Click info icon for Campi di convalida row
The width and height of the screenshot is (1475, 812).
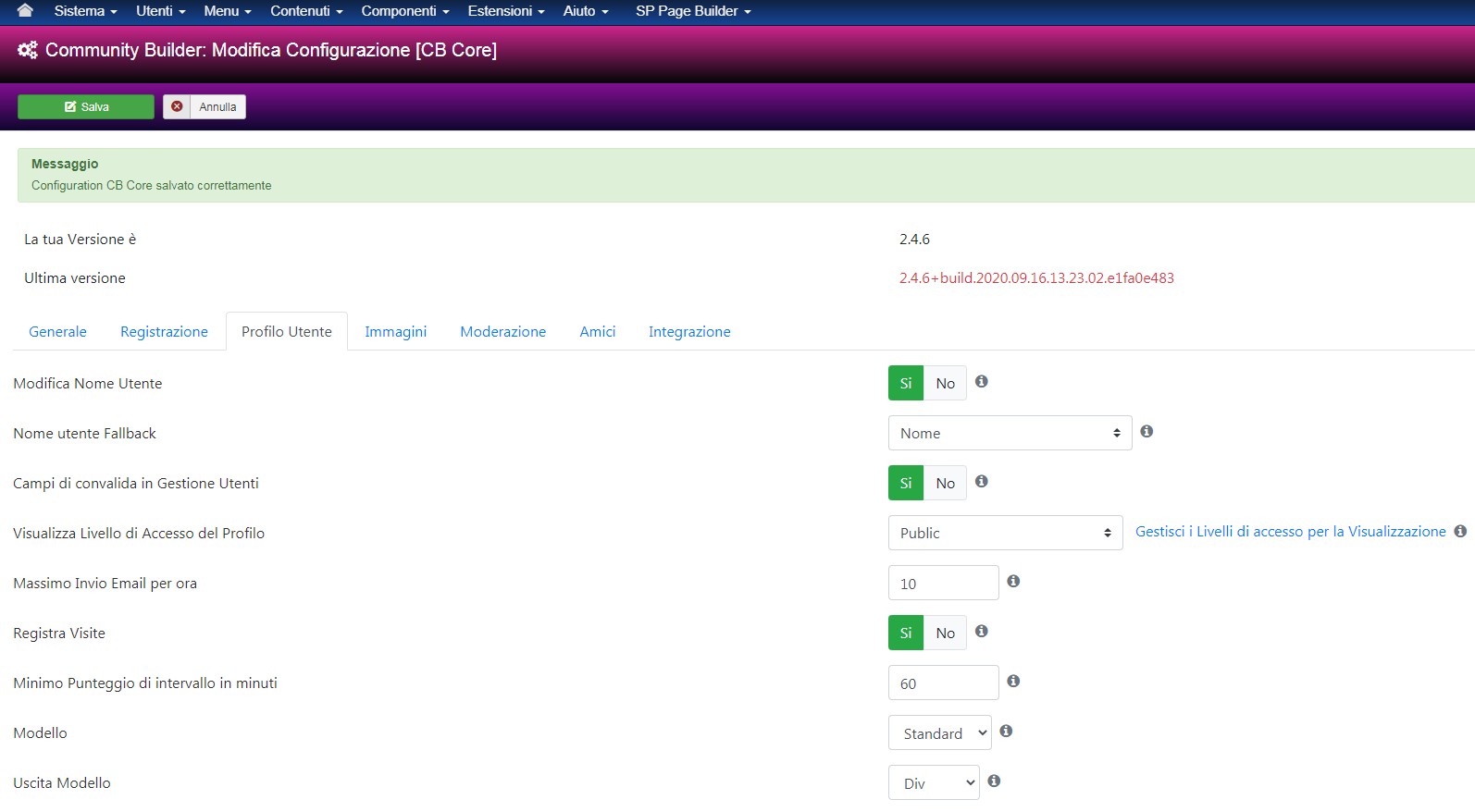[982, 481]
